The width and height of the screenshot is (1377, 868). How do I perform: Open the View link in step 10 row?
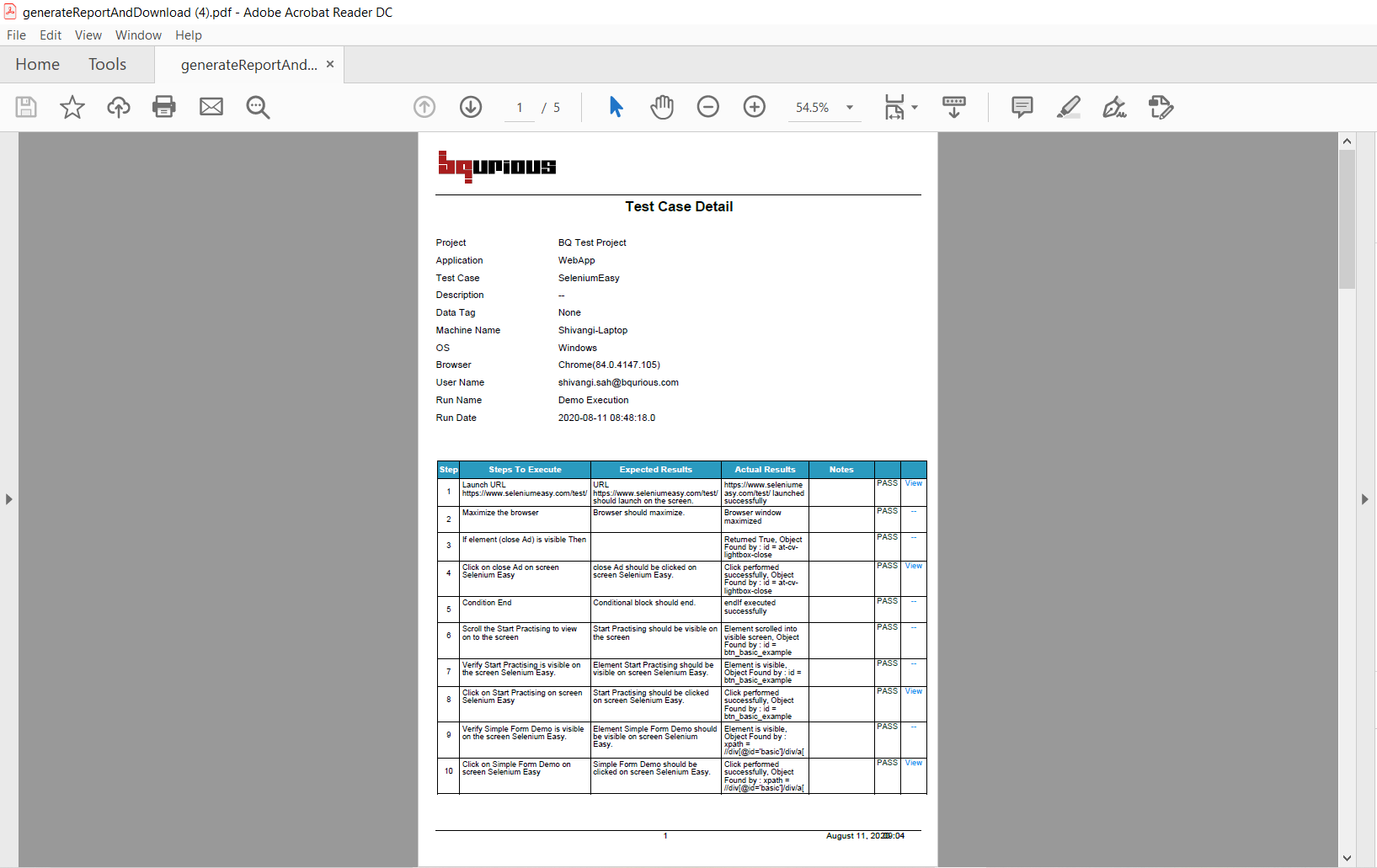coord(914,763)
